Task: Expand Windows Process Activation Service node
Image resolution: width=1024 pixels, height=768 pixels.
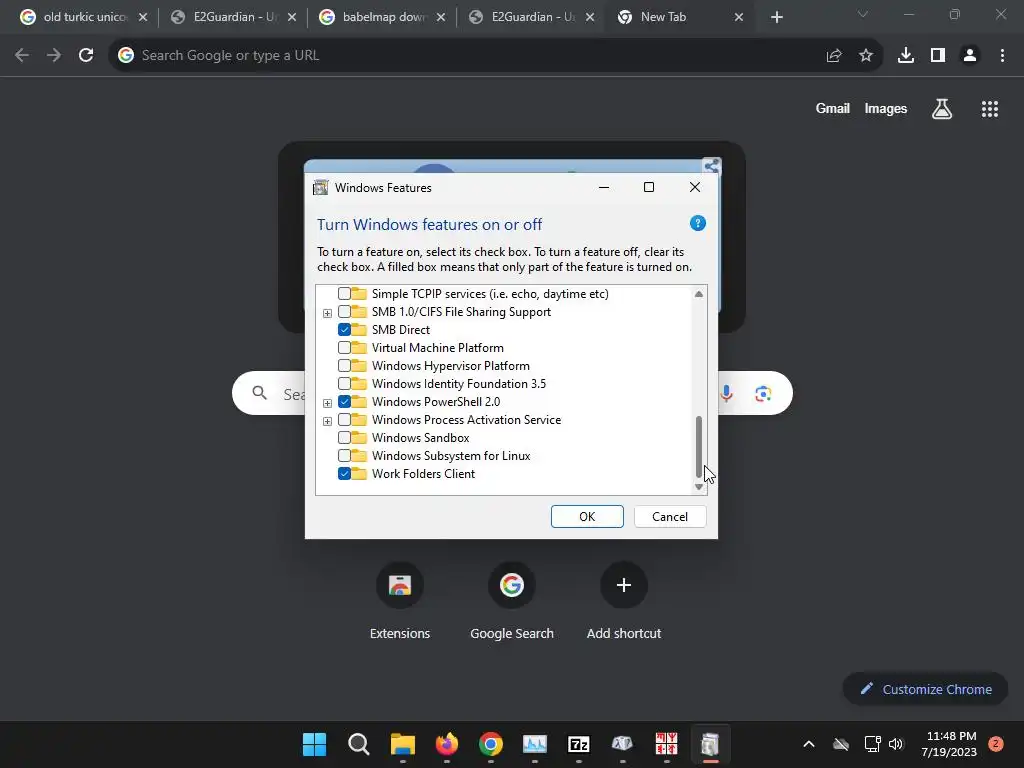Action: pyautogui.click(x=327, y=421)
